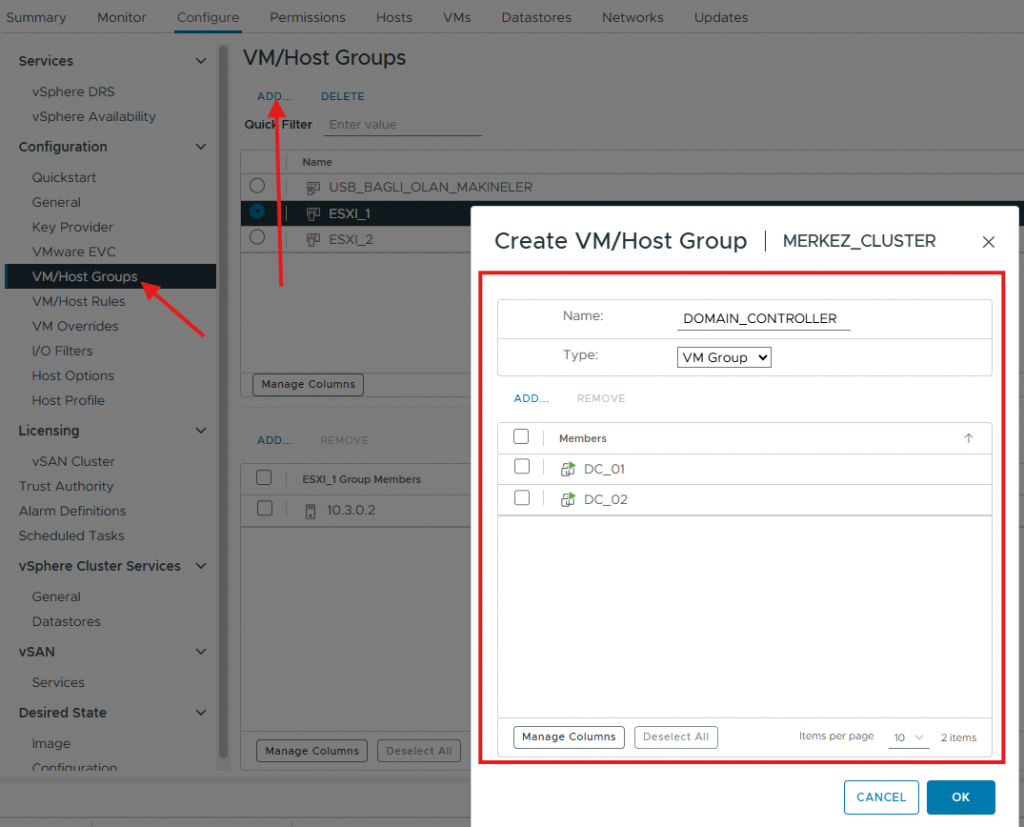
Task: Click ADD... above the dialog Members list
Action: pos(531,398)
